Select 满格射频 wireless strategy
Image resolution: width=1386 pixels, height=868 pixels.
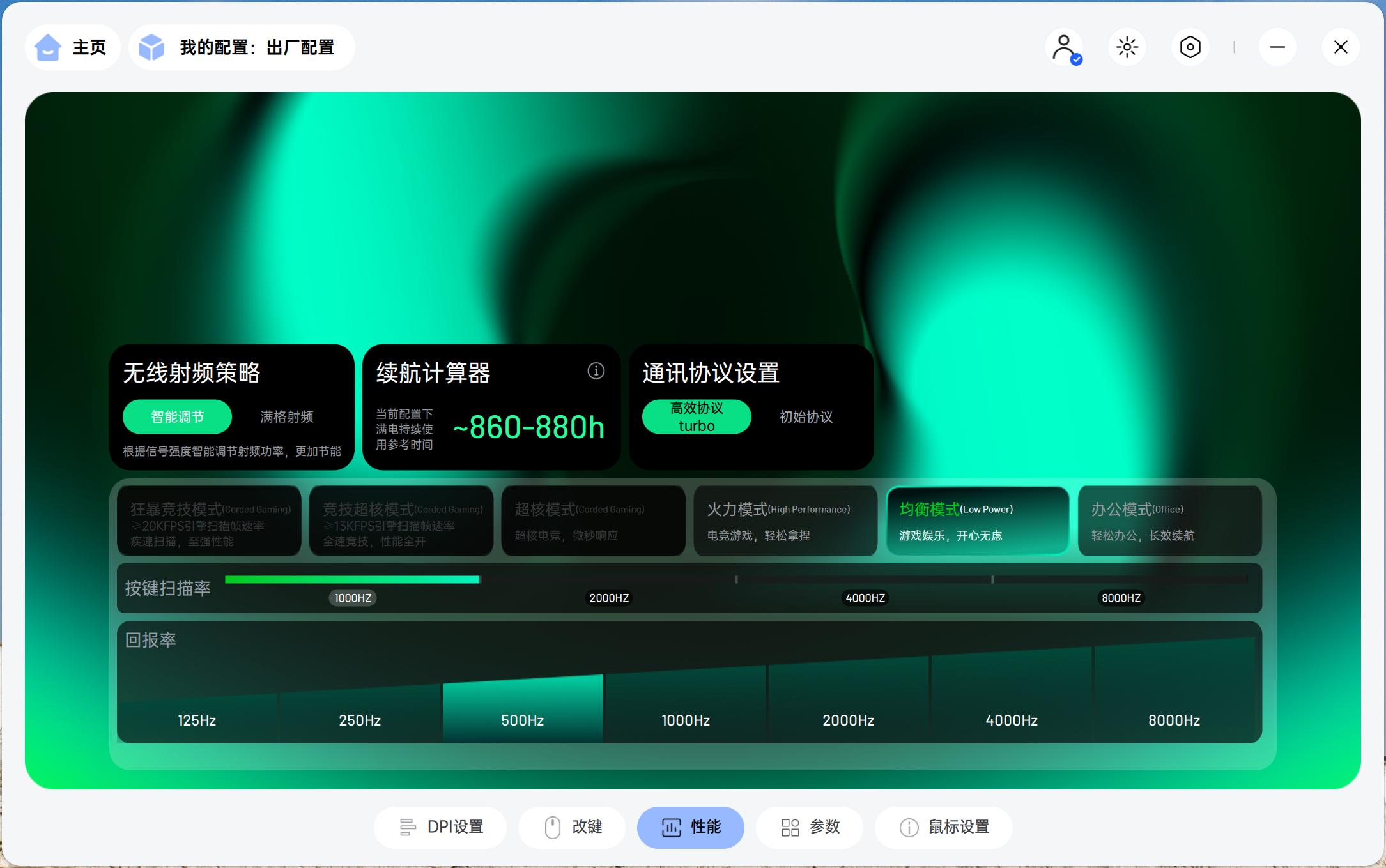[x=287, y=417]
